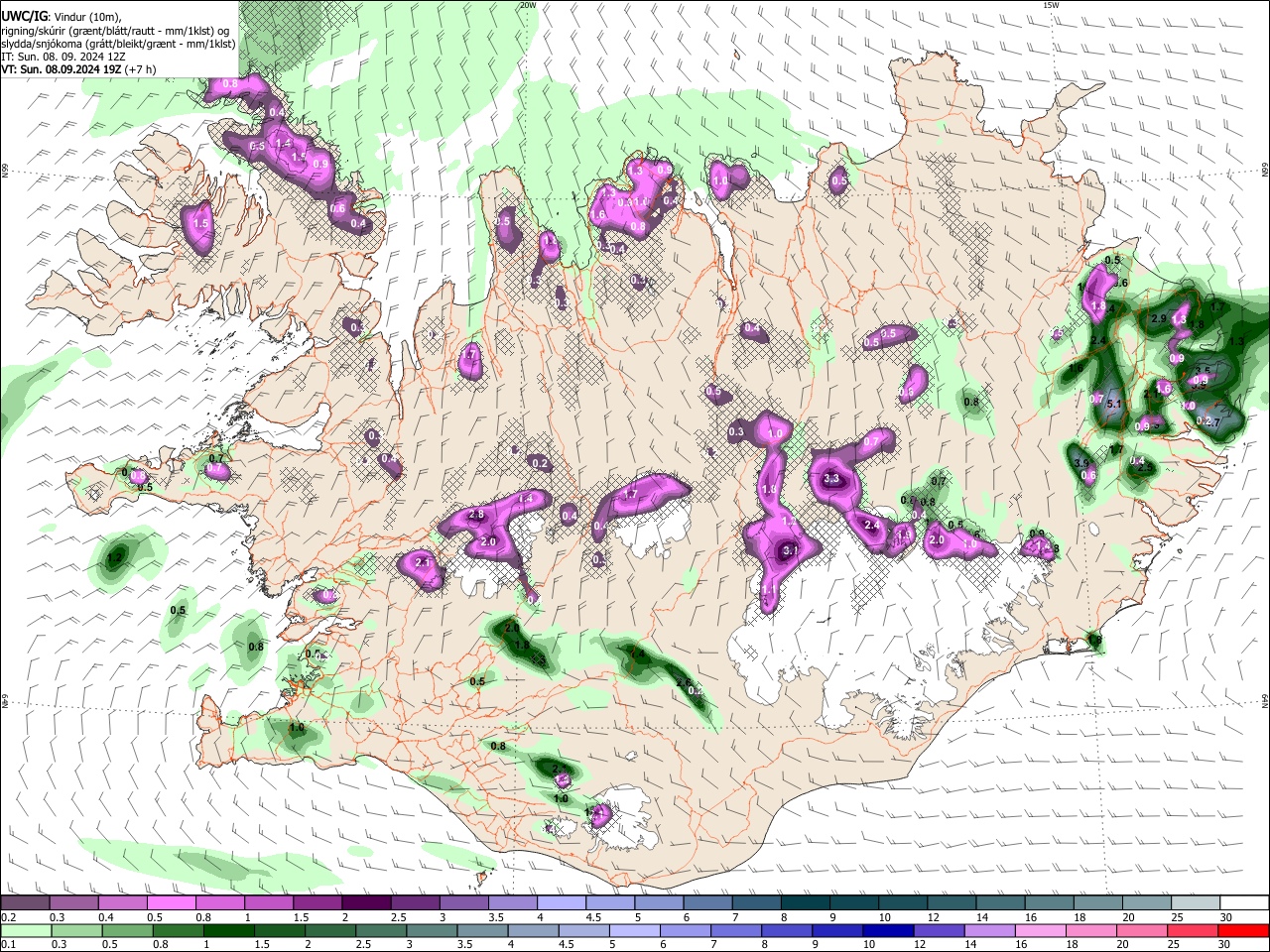Select the mauve 0.2–0.3 swatch in upper legend
This screenshot has height=952, width=1270.
click(x=25, y=903)
